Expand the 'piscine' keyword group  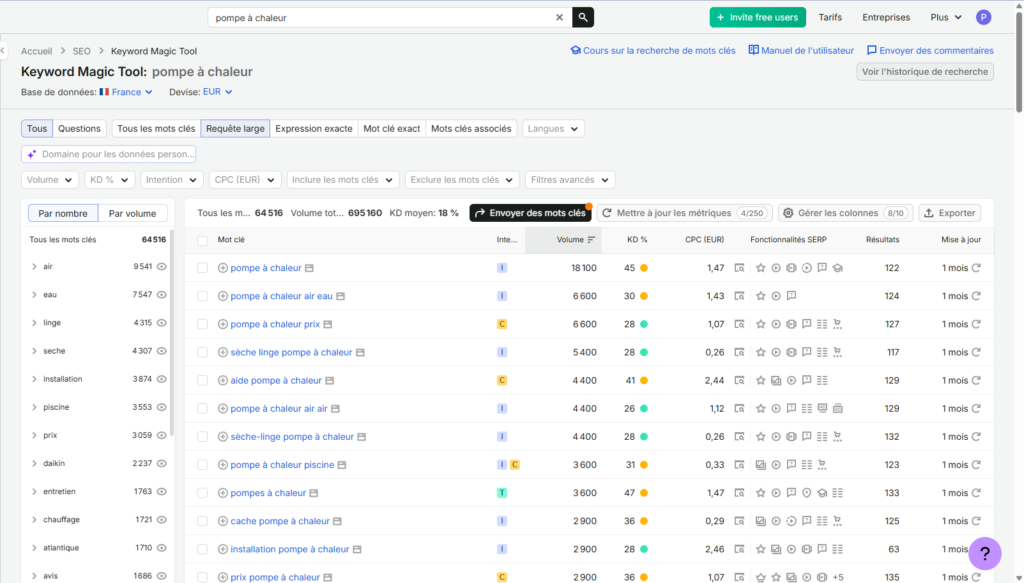(x=34, y=407)
